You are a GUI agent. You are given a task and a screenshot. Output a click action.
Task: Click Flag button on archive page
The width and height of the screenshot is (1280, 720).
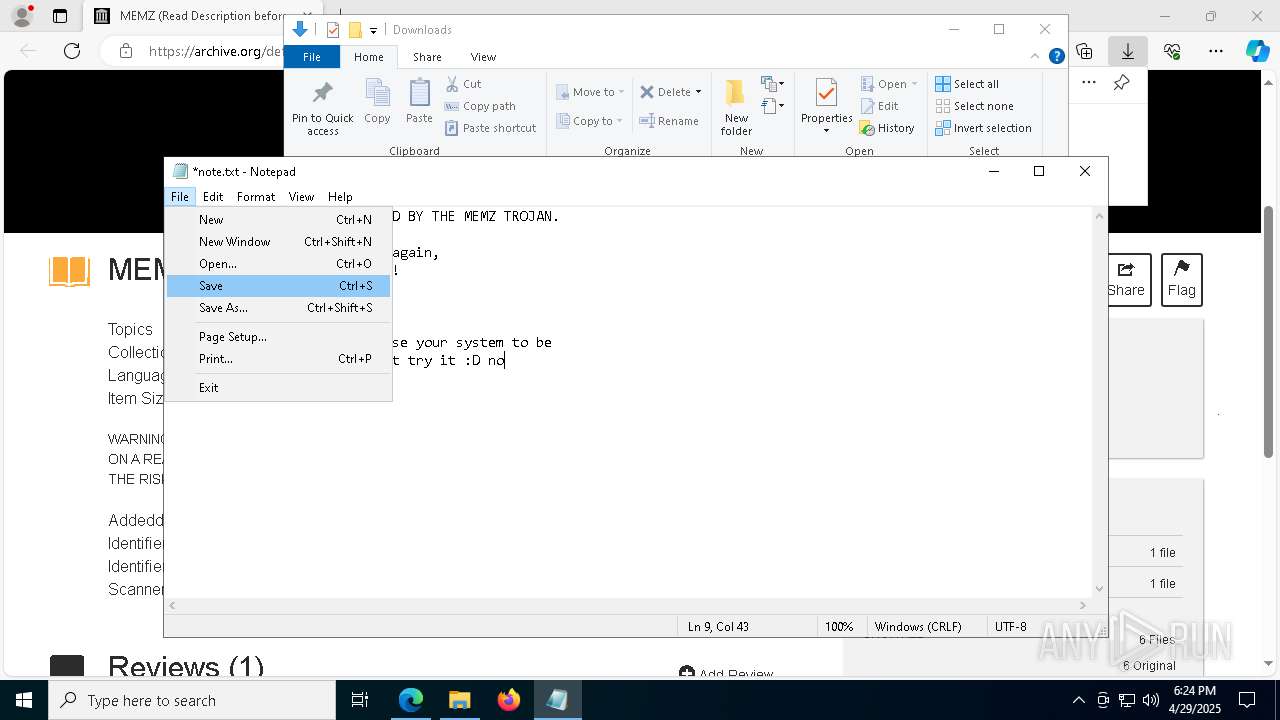click(1181, 279)
